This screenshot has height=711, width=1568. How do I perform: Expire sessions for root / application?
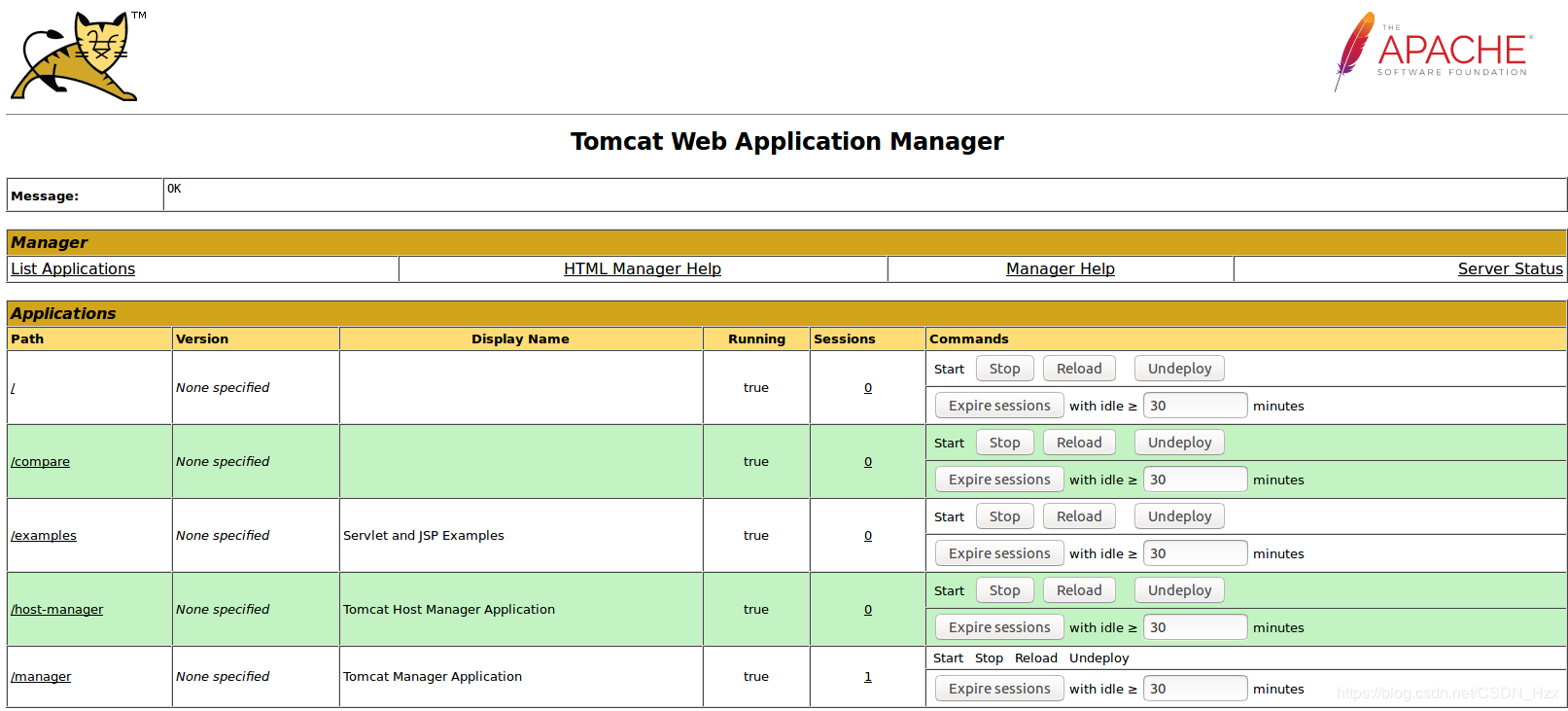[x=999, y=406]
